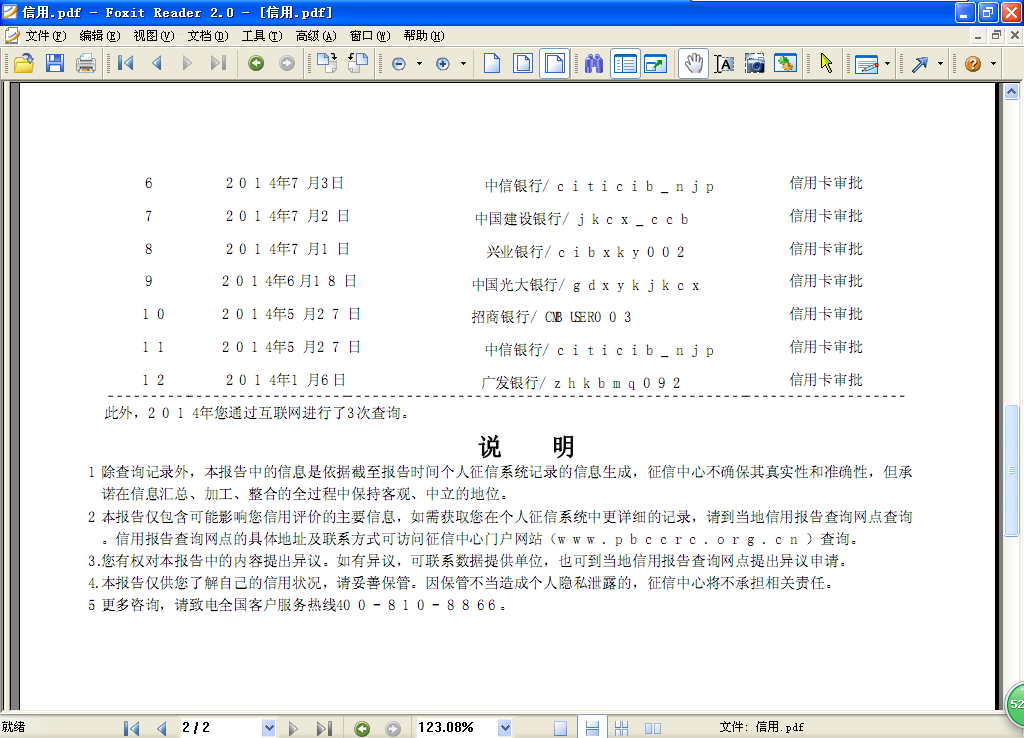The width and height of the screenshot is (1024, 738).
Task: Open search with the binoculars icon
Action: tap(594, 63)
